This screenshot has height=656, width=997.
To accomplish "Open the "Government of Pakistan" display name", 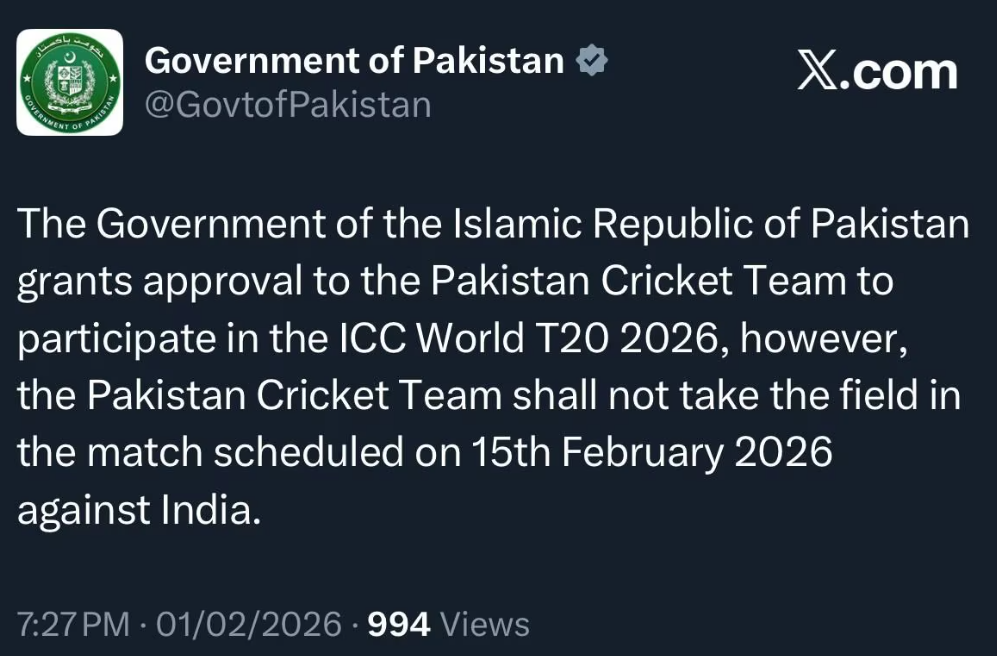I will point(354,61).
